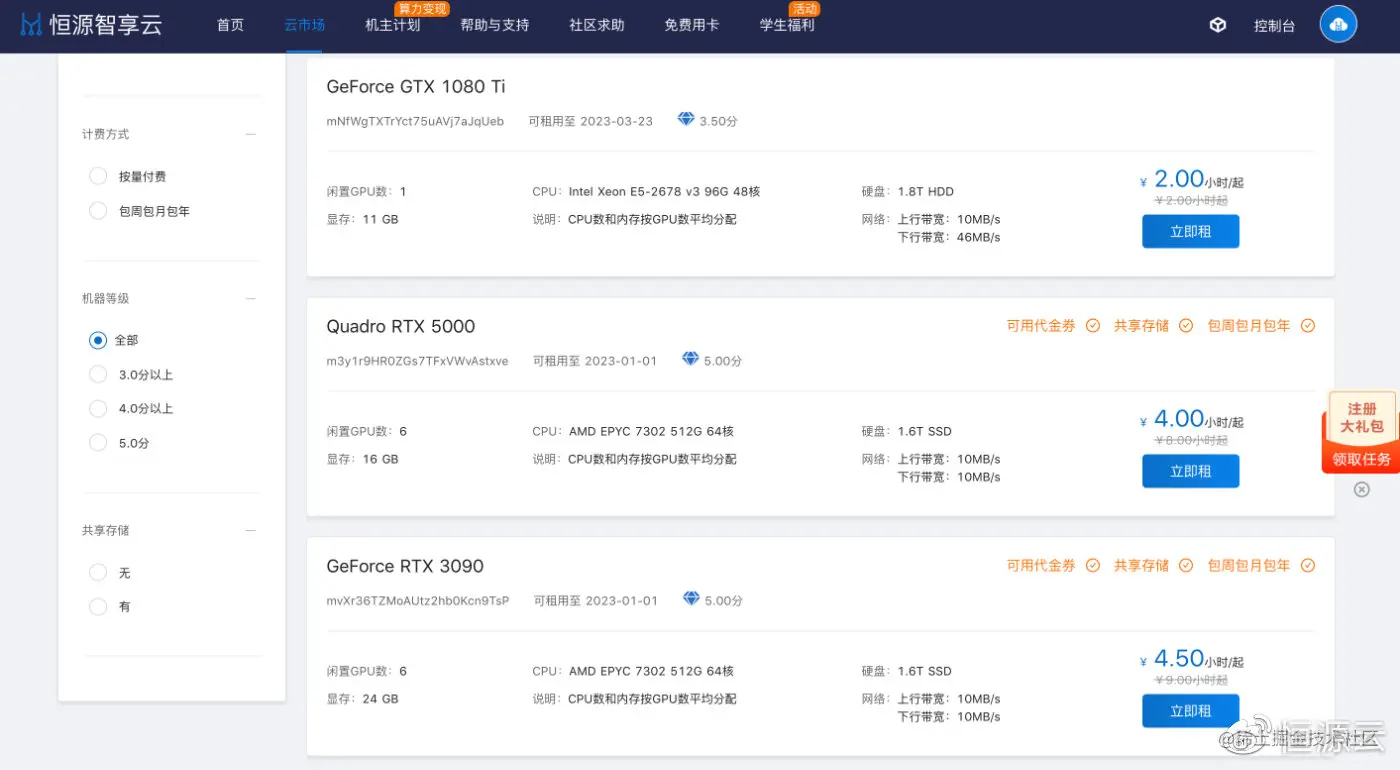Click 包周包月包年 check icon on GeForce RTX 3090
The image size is (1400, 770).
coord(1308,566)
